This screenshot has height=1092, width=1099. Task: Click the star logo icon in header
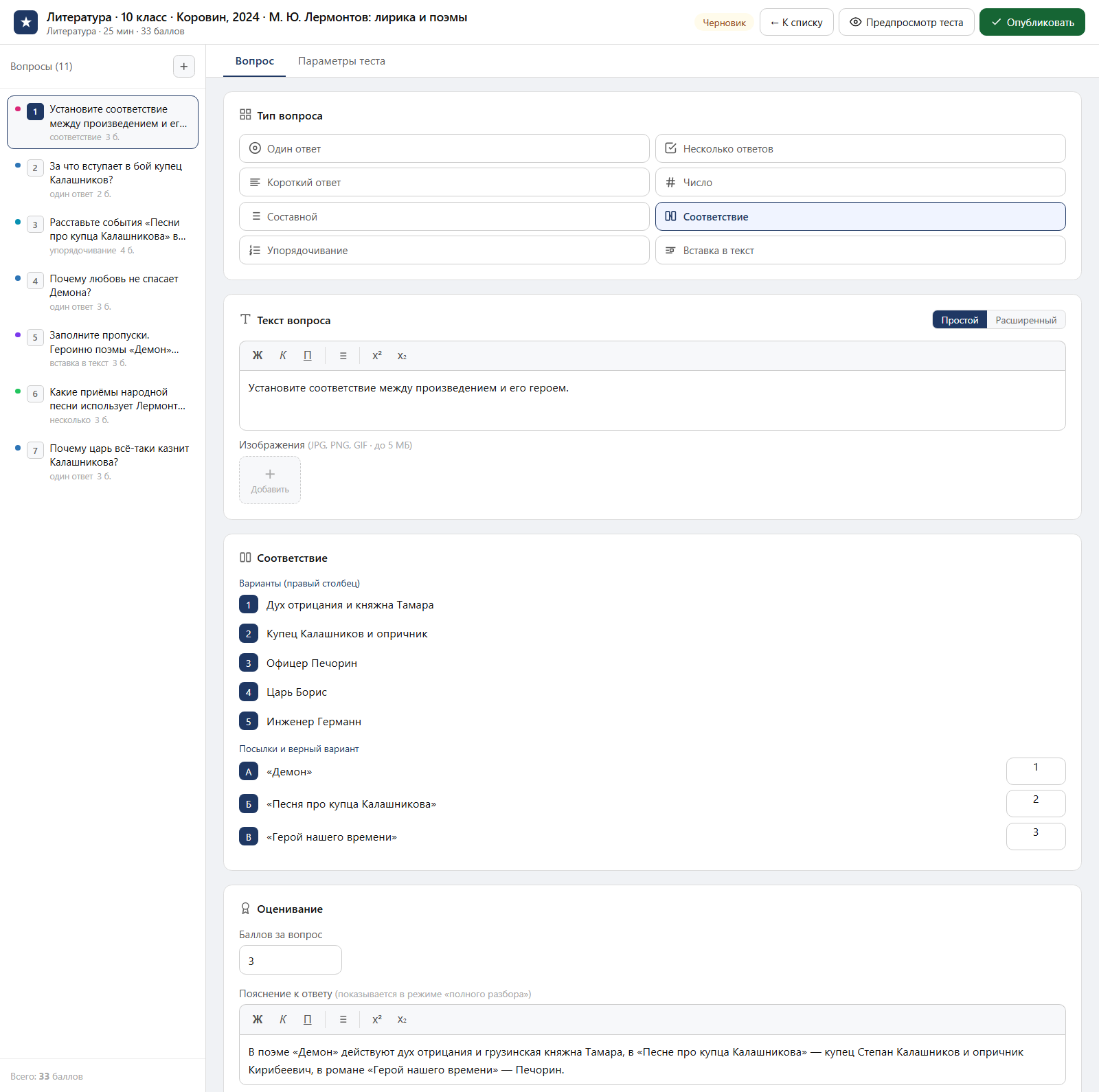[x=25, y=23]
